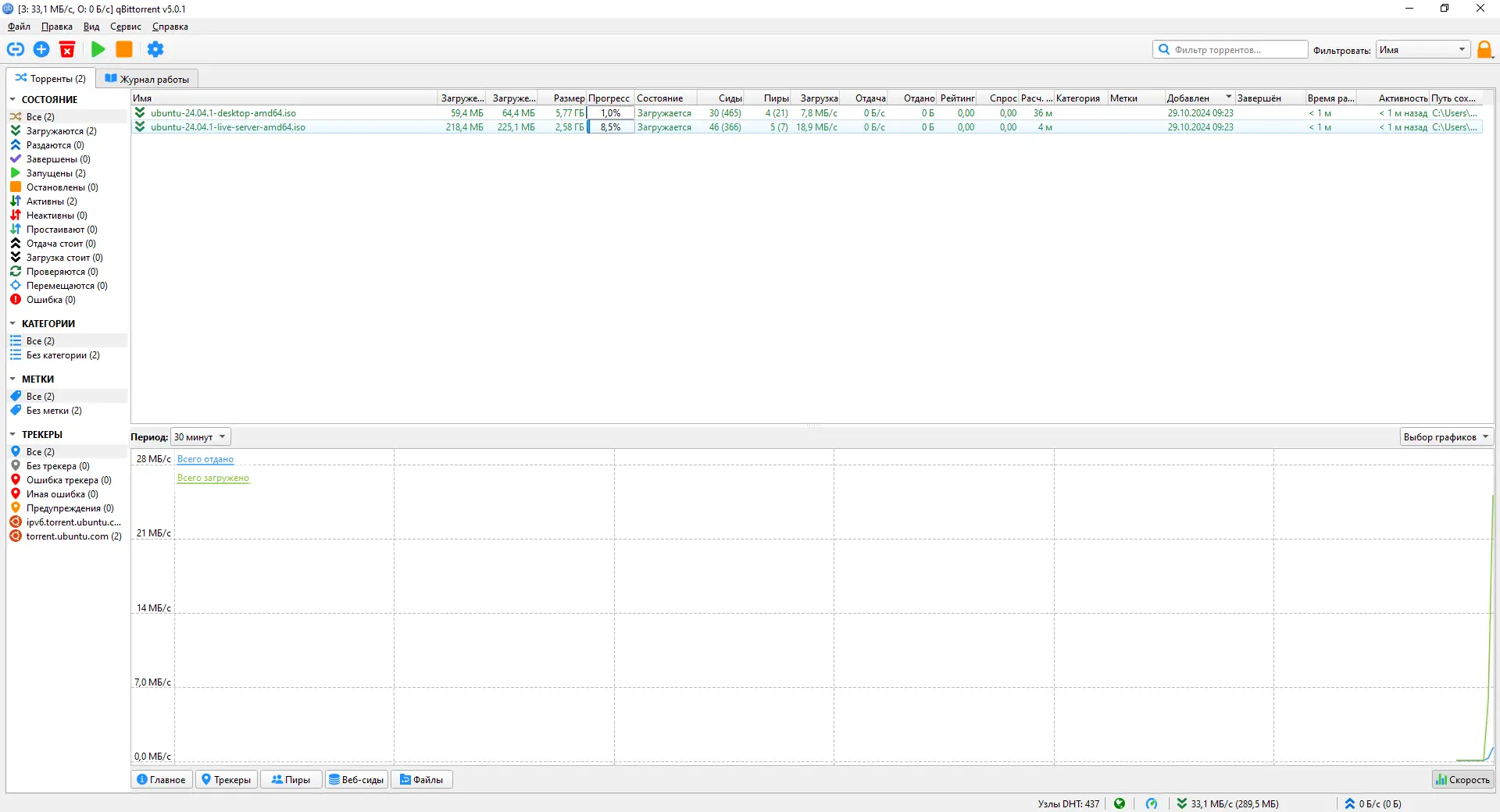Select the Перемещаются (0) status filter
This screenshot has width=1500, height=812.
tap(66, 286)
